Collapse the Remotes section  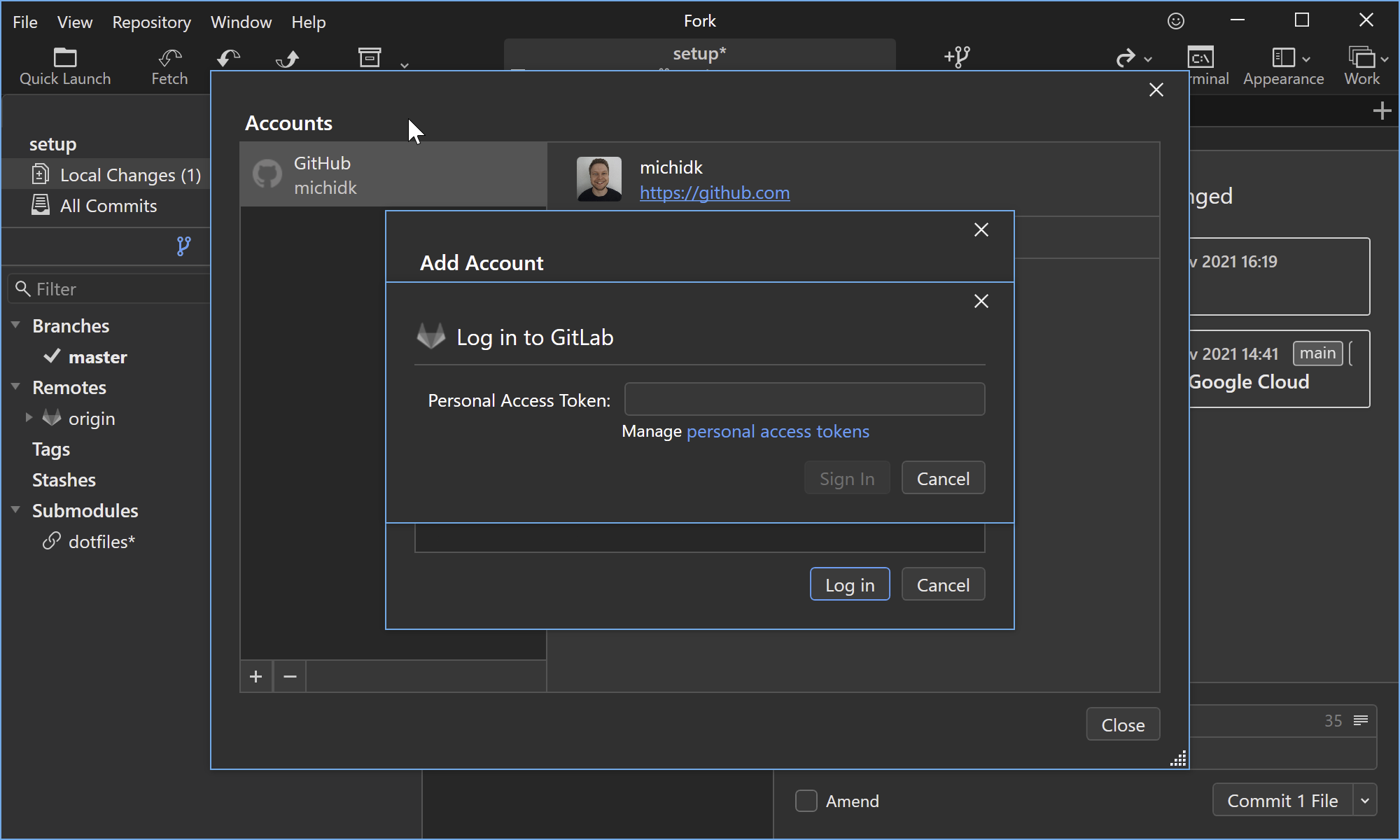[x=15, y=386]
